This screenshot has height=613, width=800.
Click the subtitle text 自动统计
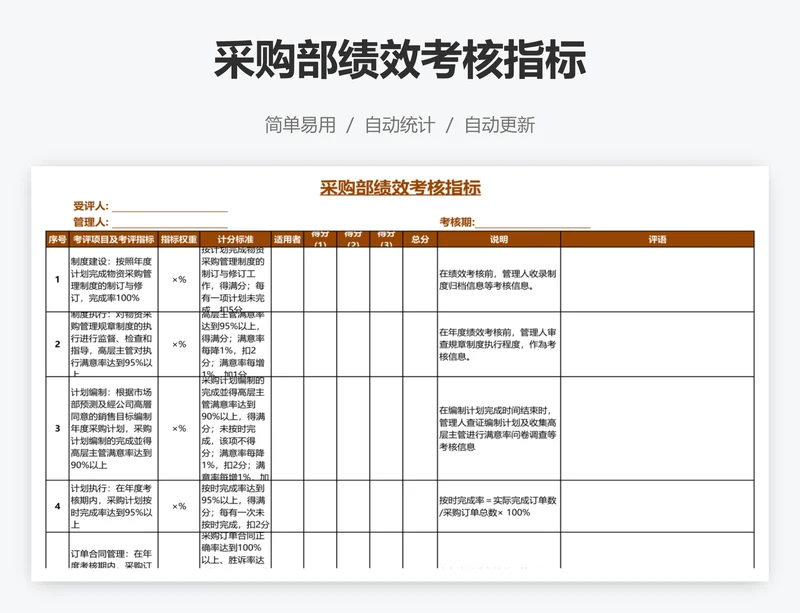[400, 125]
